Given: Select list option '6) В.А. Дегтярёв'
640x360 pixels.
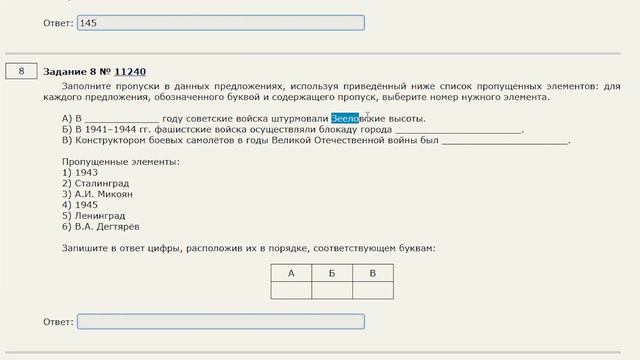Looking at the screenshot, I should coord(101,227).
